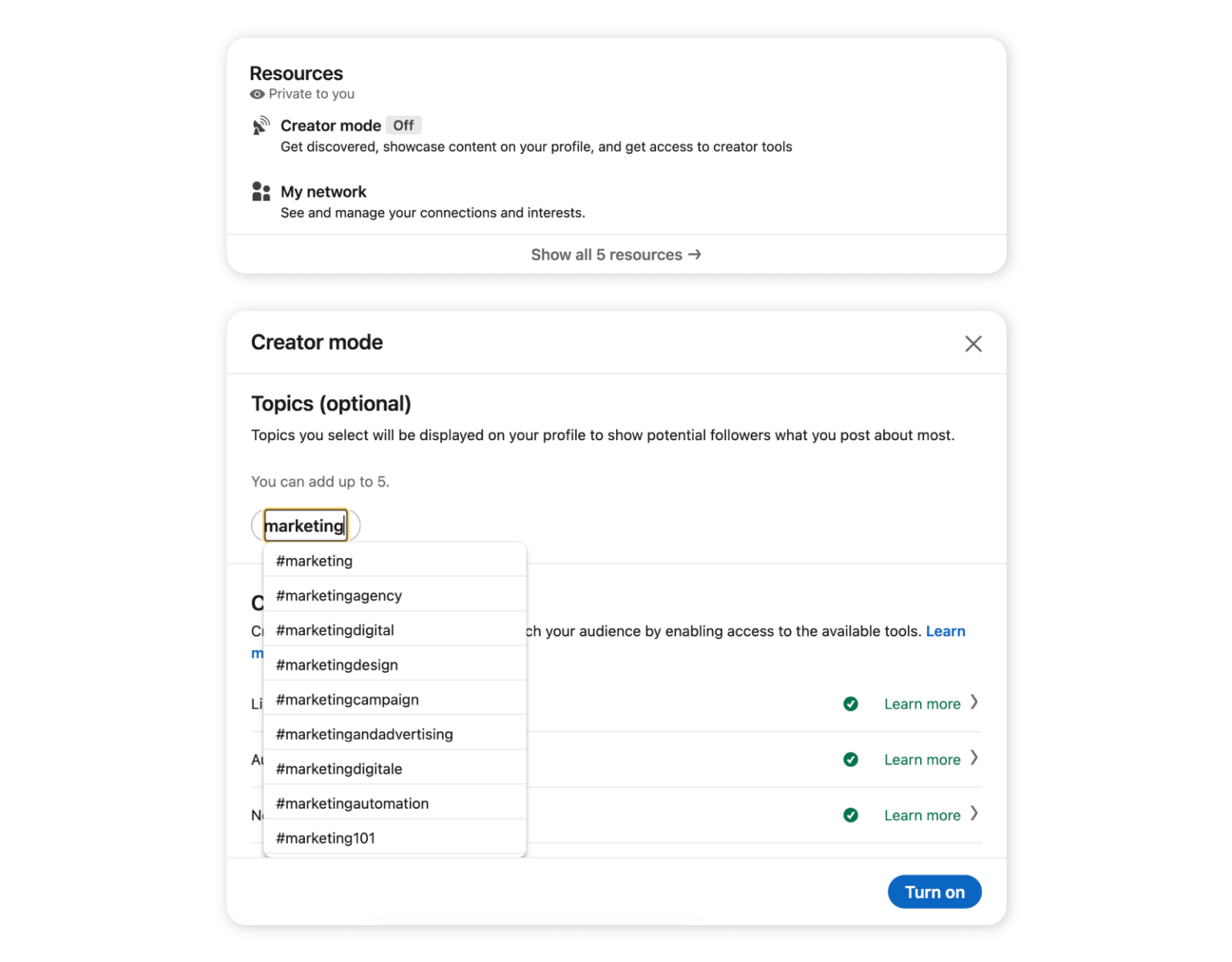This screenshot has height=962, width=1232.
Task: Click the green checkmark beside the first Learn more
Action: (x=851, y=703)
